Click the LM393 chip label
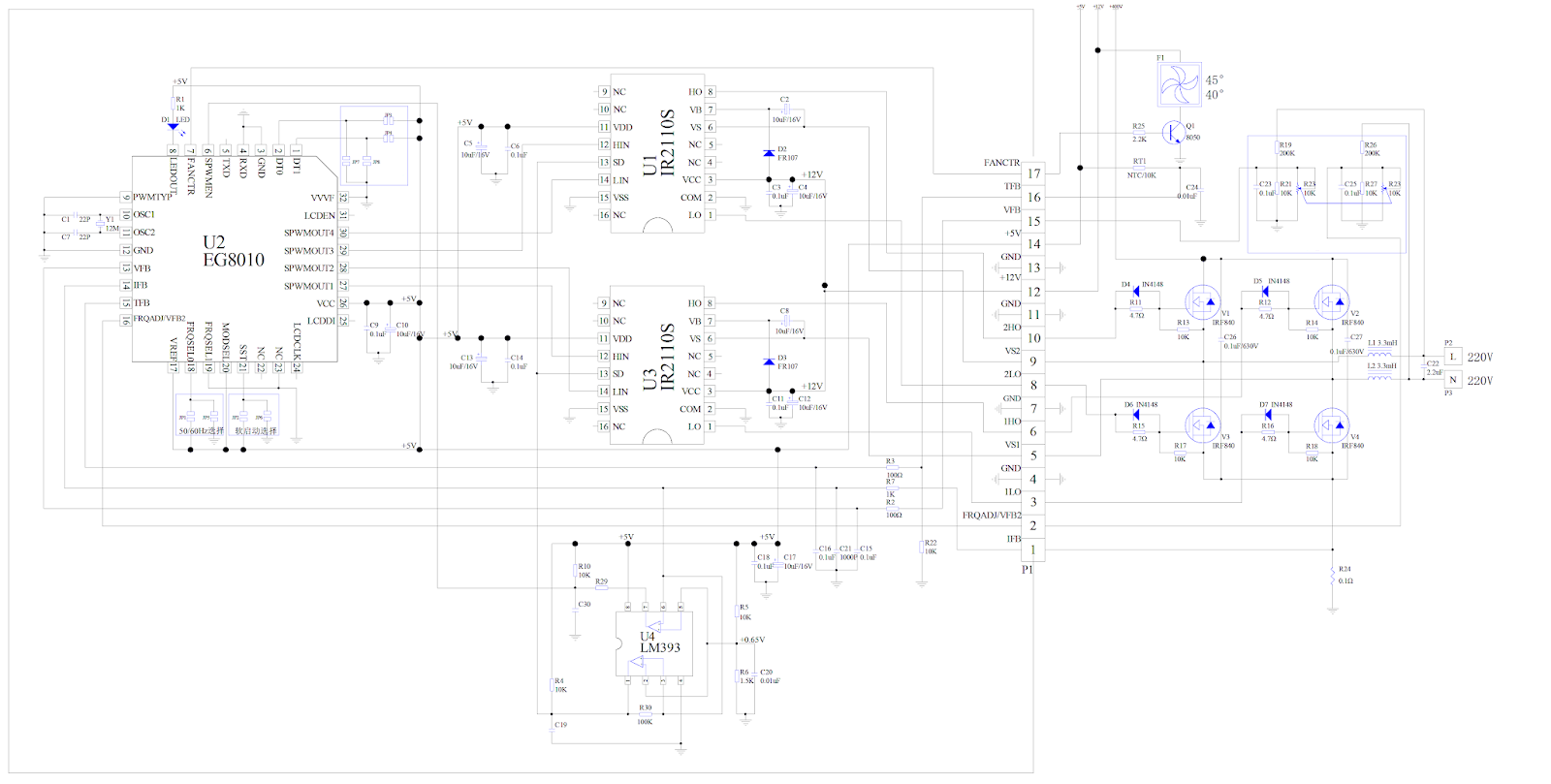The height and width of the screenshot is (784, 1551). [660, 647]
